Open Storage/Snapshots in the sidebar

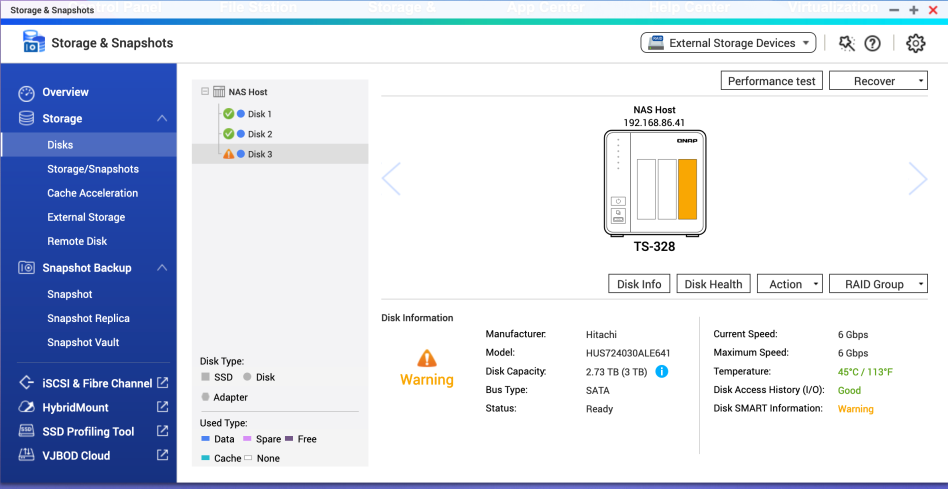93,169
